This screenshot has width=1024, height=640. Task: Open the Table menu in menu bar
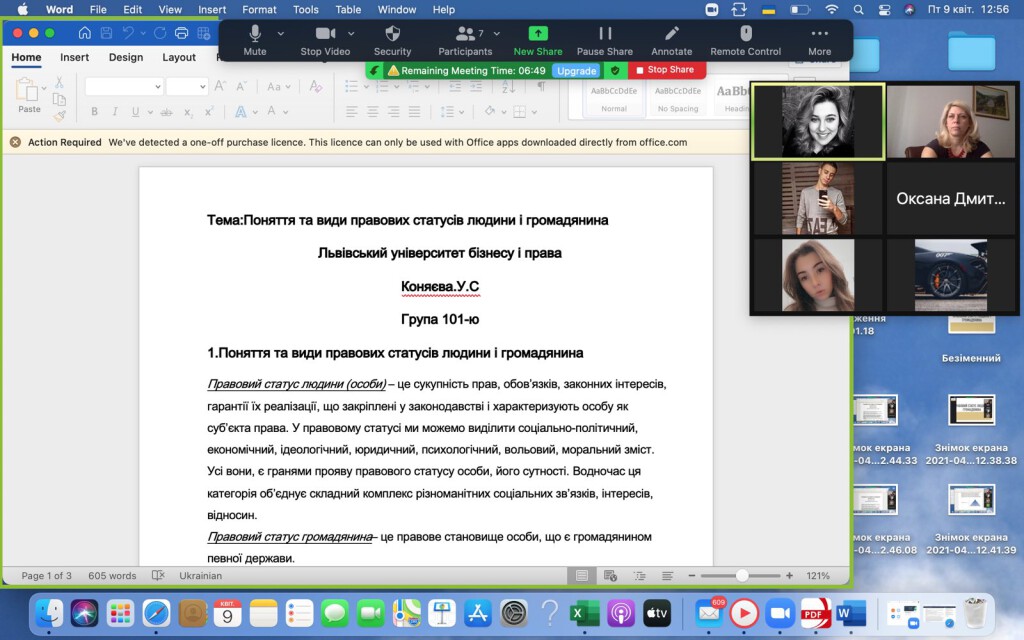tap(348, 10)
